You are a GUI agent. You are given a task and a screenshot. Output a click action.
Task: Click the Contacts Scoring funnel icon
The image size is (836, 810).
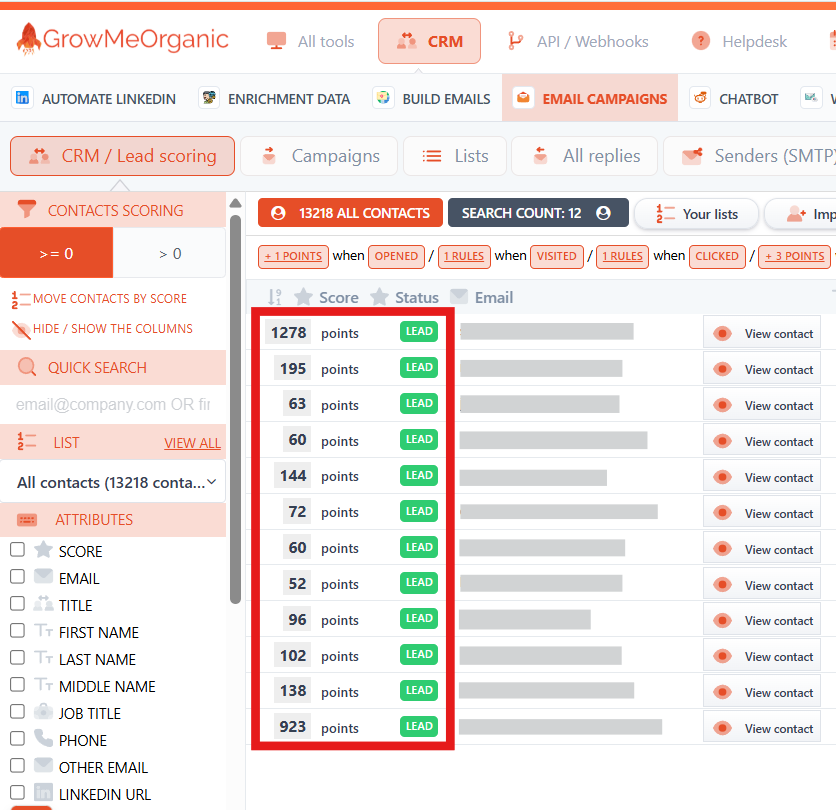(27, 209)
